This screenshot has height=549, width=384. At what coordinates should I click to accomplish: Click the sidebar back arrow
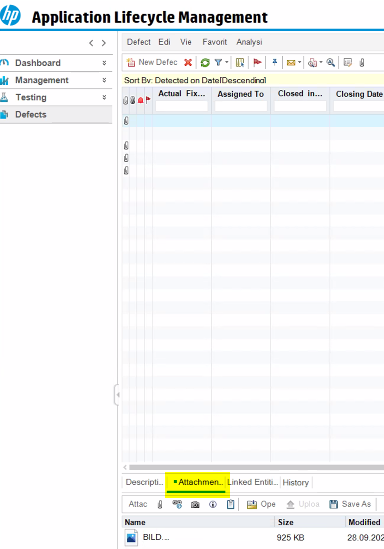click(91, 43)
